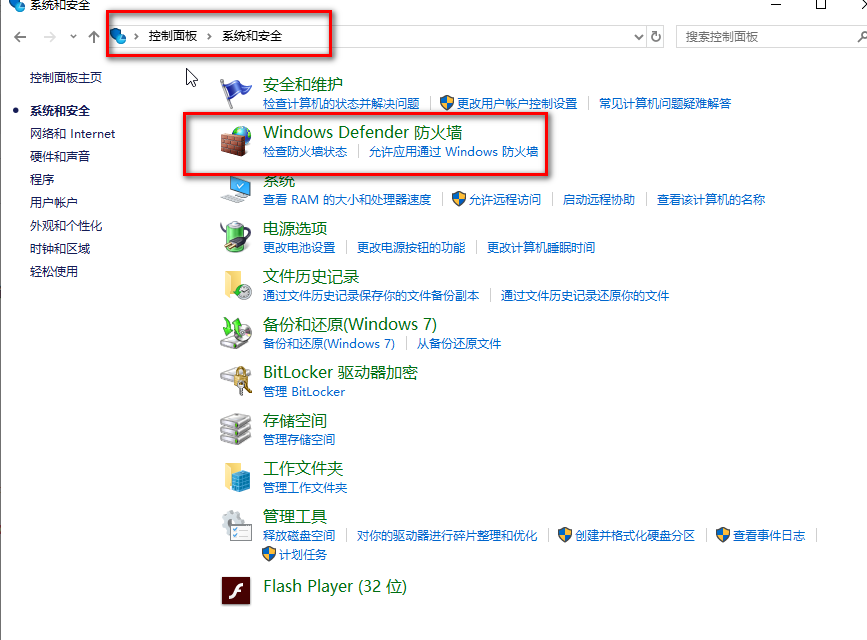Expand recent pages next to the forward arrow

(71, 36)
